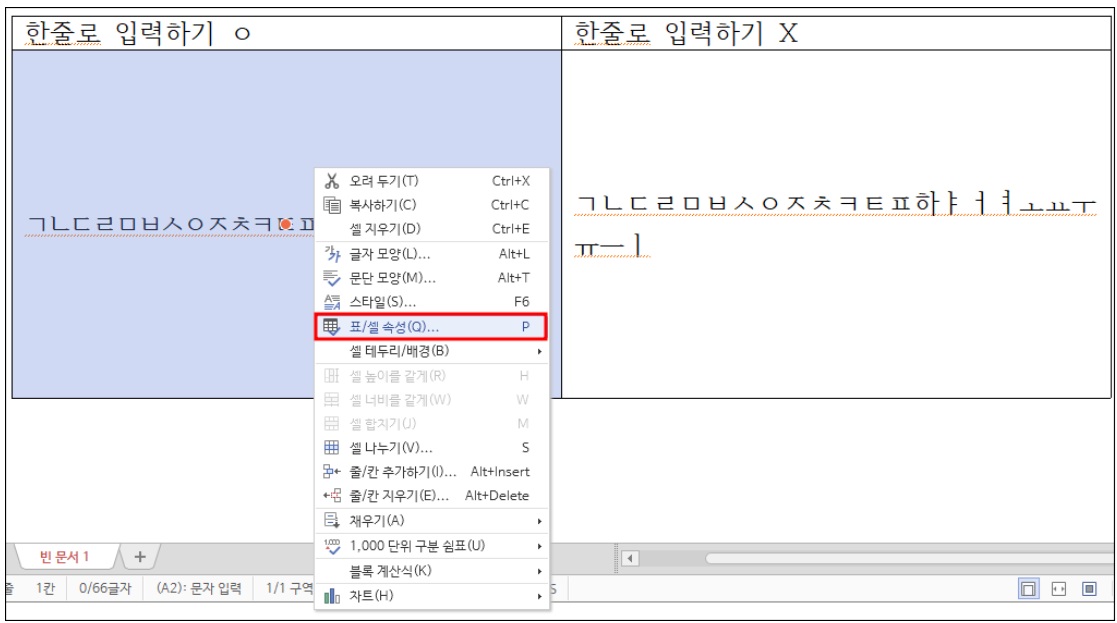Click the wrapped consonant text in right cell
This screenshot has width=1117, height=623.
click(x=834, y=224)
